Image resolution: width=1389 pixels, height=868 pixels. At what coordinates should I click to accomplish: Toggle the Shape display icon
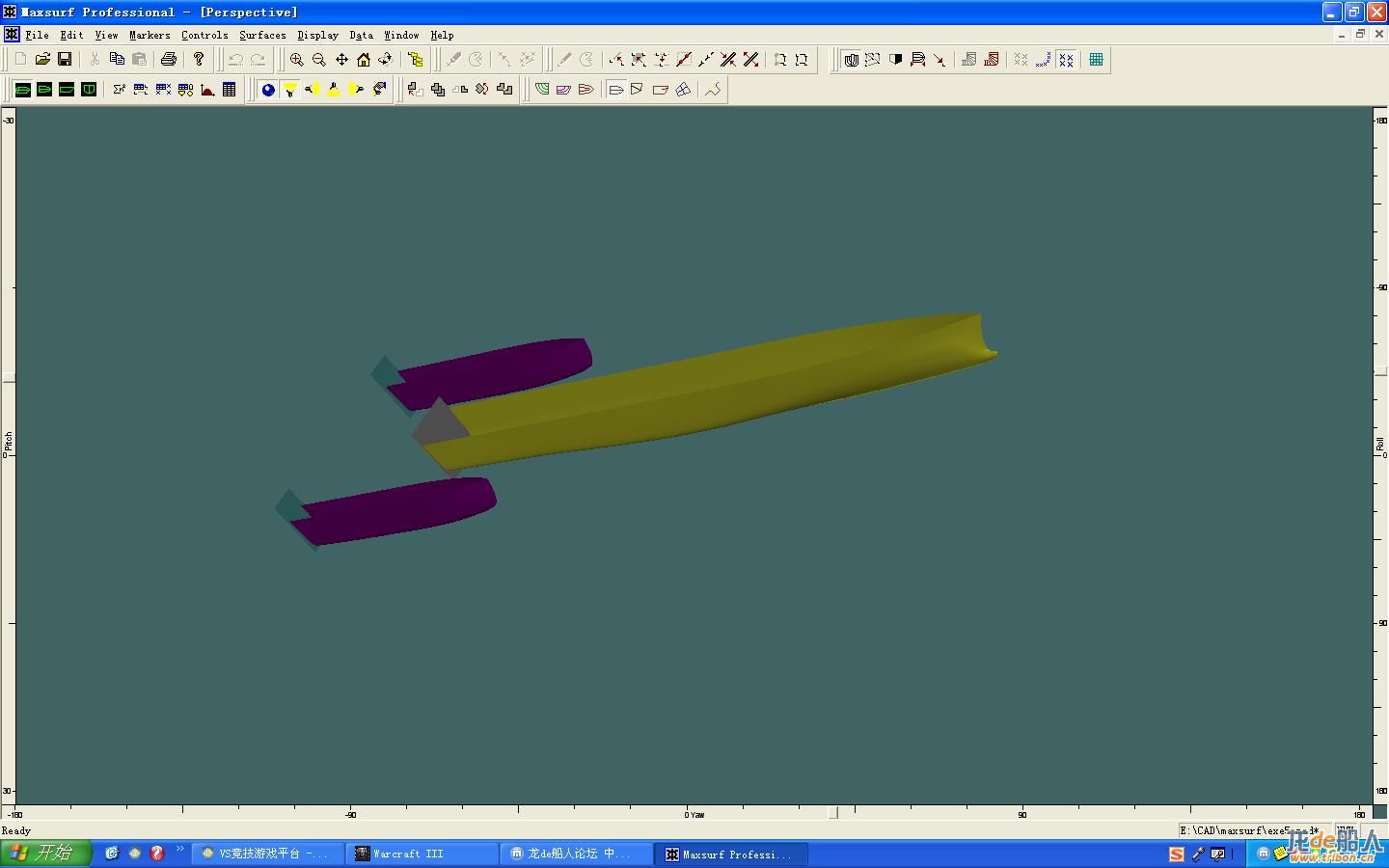[x=851, y=59]
